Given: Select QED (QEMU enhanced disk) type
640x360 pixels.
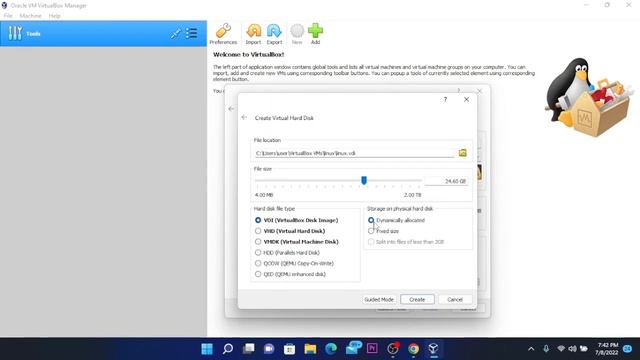Looking at the screenshot, I should [x=290, y=274].
